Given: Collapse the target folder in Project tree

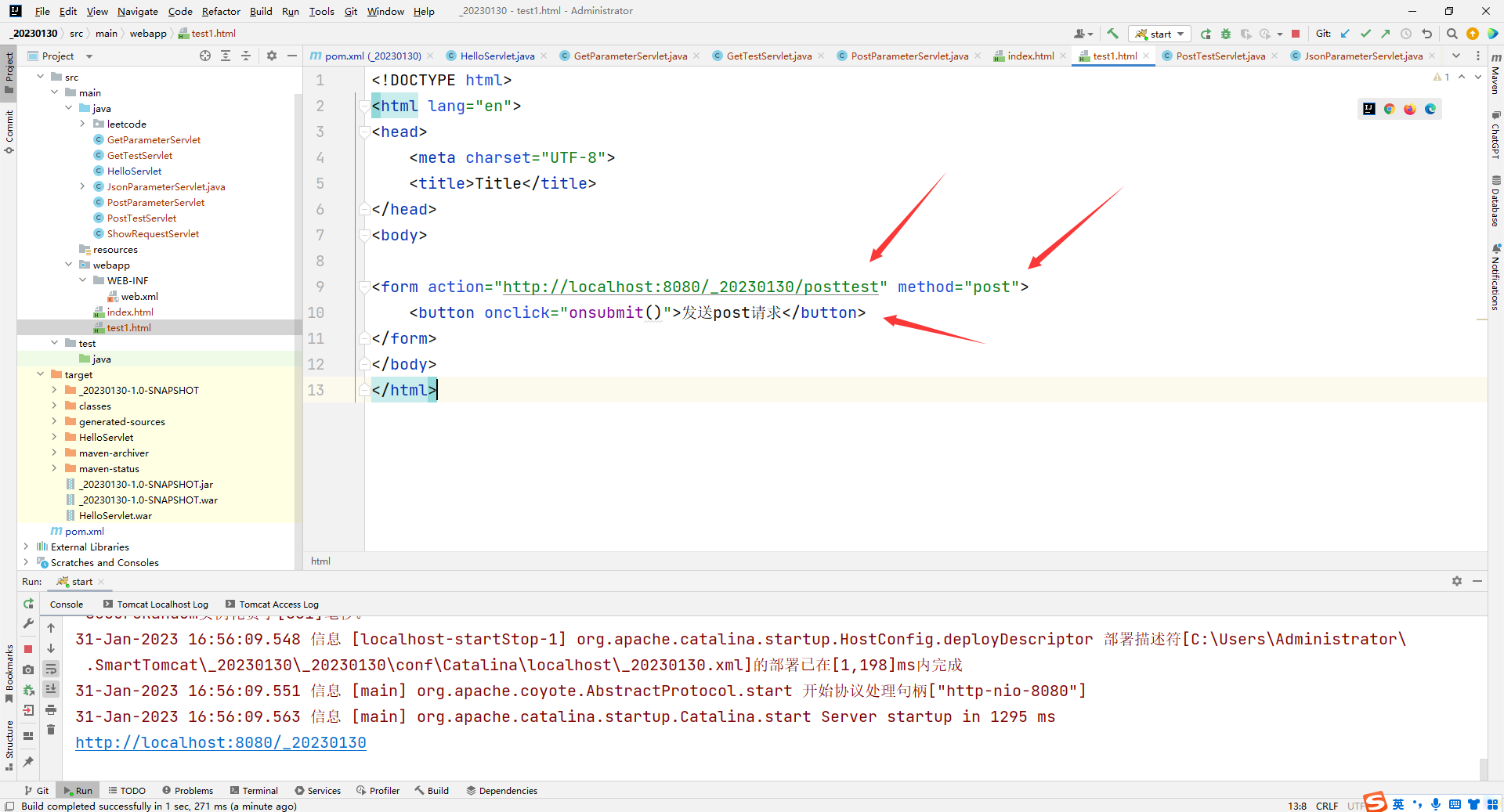Looking at the screenshot, I should click(40, 374).
